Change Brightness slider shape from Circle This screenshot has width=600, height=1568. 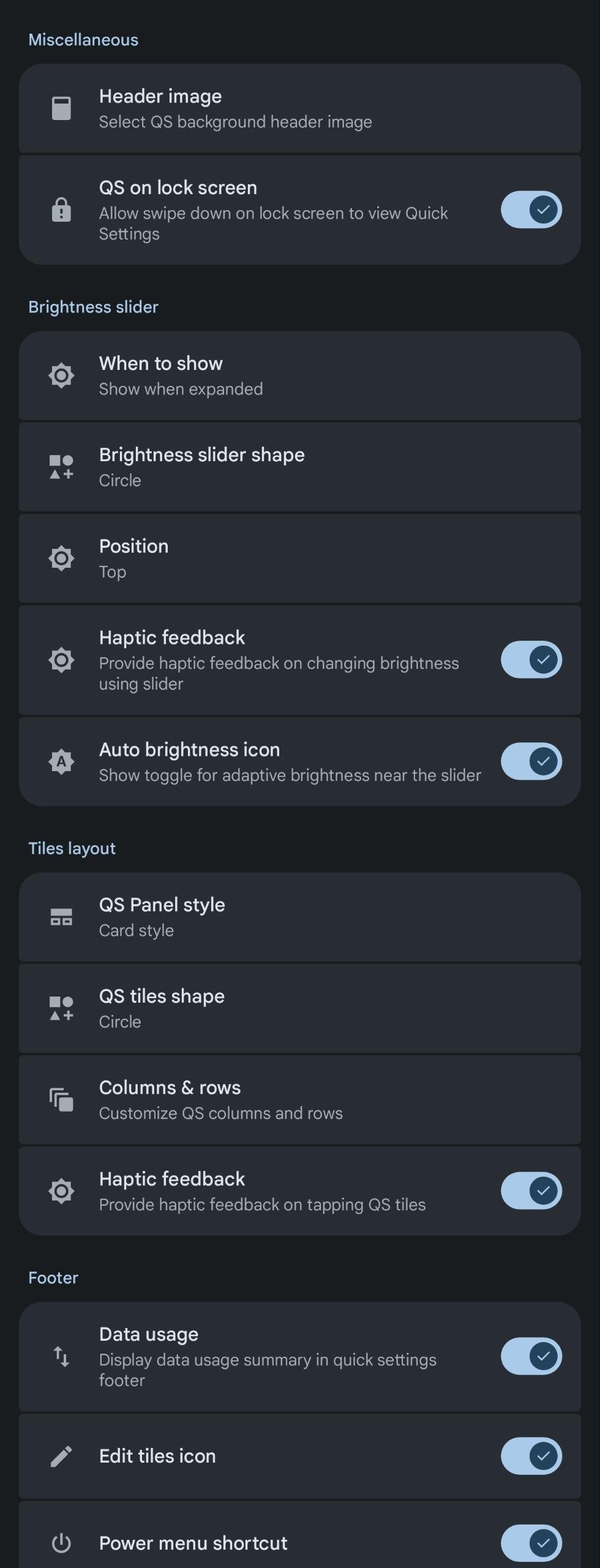299,467
